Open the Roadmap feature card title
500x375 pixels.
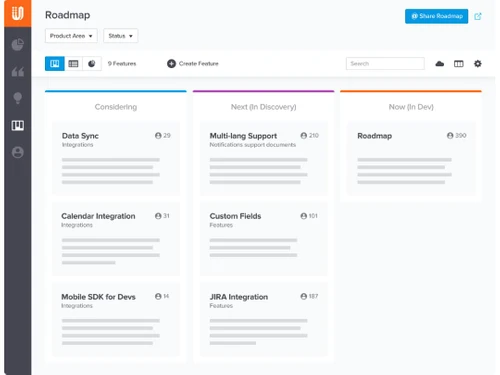[375, 136]
